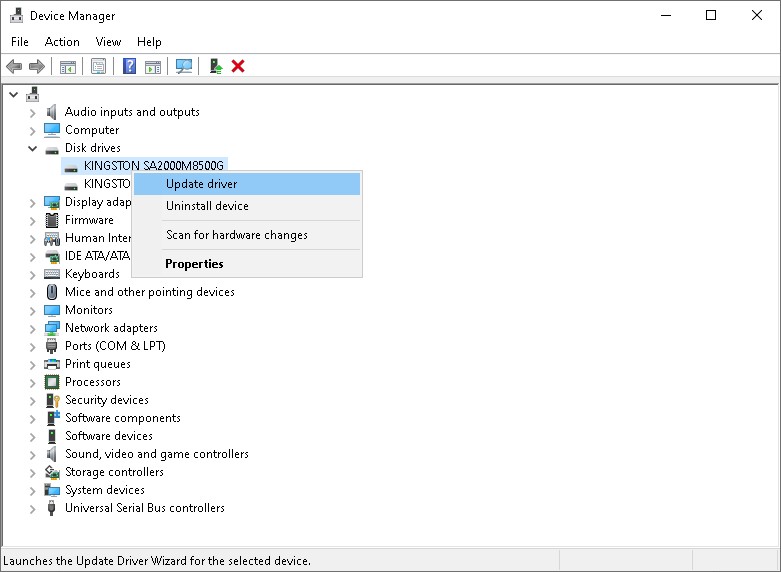Select the Monitors category label
Screen dimensions: 781x572
tap(89, 310)
